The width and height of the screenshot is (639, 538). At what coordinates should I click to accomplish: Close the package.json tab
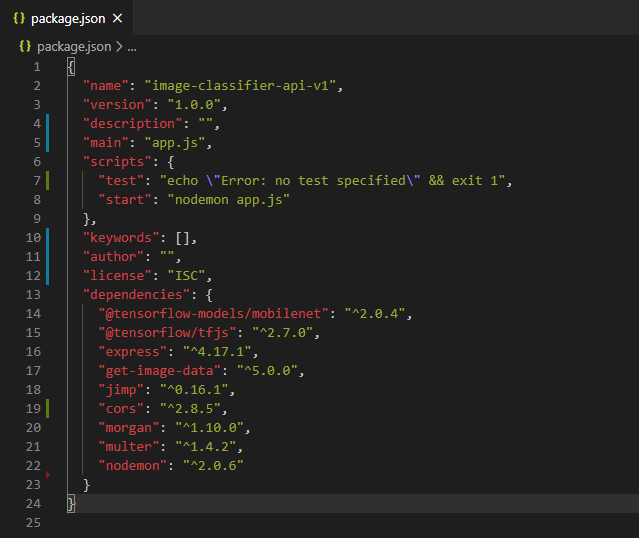coord(117,18)
